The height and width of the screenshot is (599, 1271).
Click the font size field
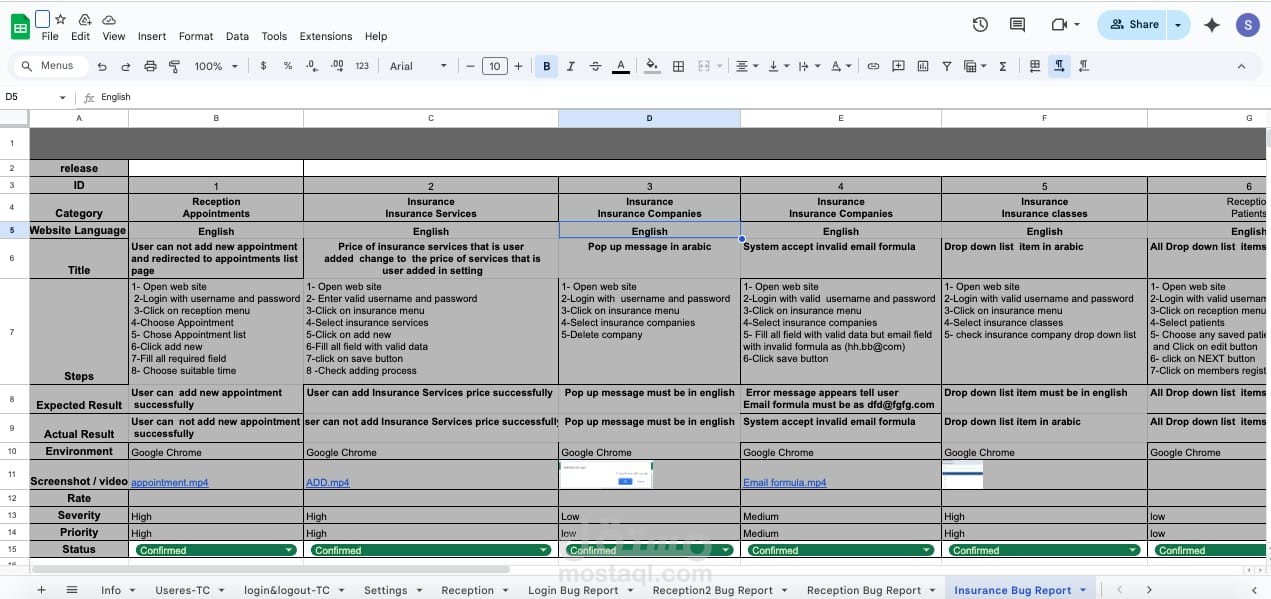[x=494, y=66]
